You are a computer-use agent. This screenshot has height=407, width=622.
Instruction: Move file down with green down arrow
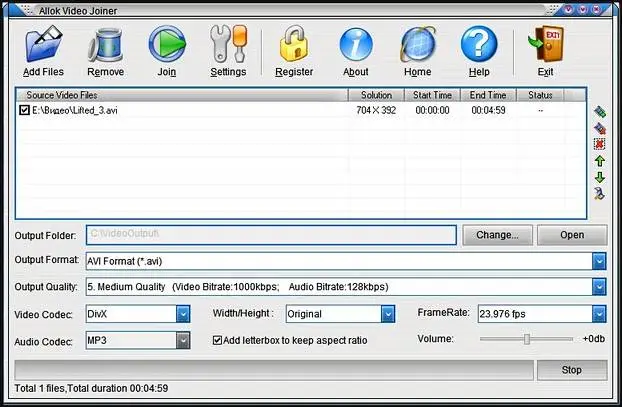pos(600,177)
